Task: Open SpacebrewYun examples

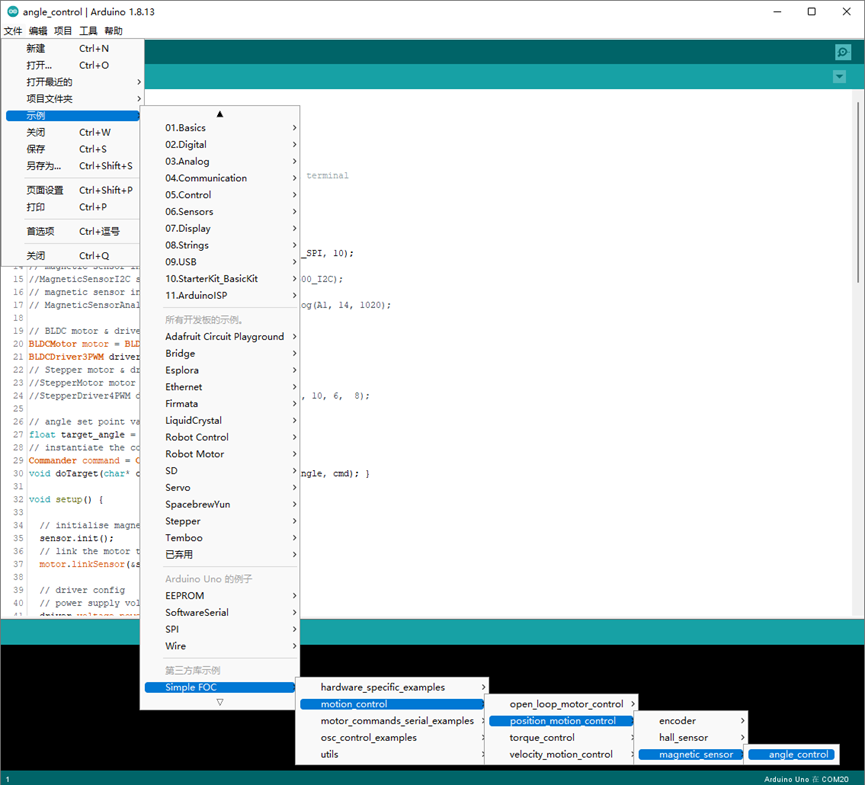Action: pos(220,504)
